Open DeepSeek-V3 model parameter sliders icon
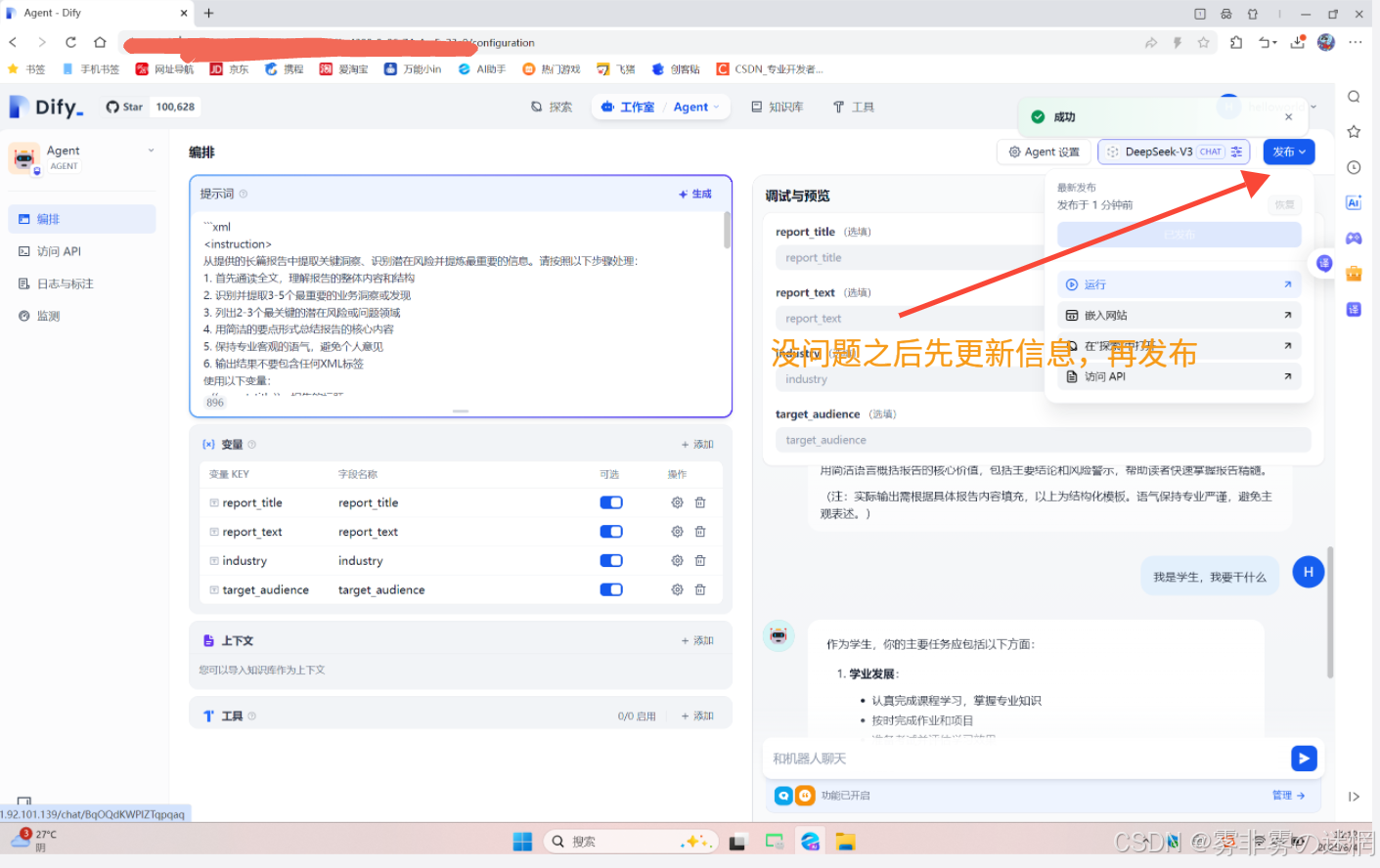The image size is (1380, 868). [x=1237, y=152]
